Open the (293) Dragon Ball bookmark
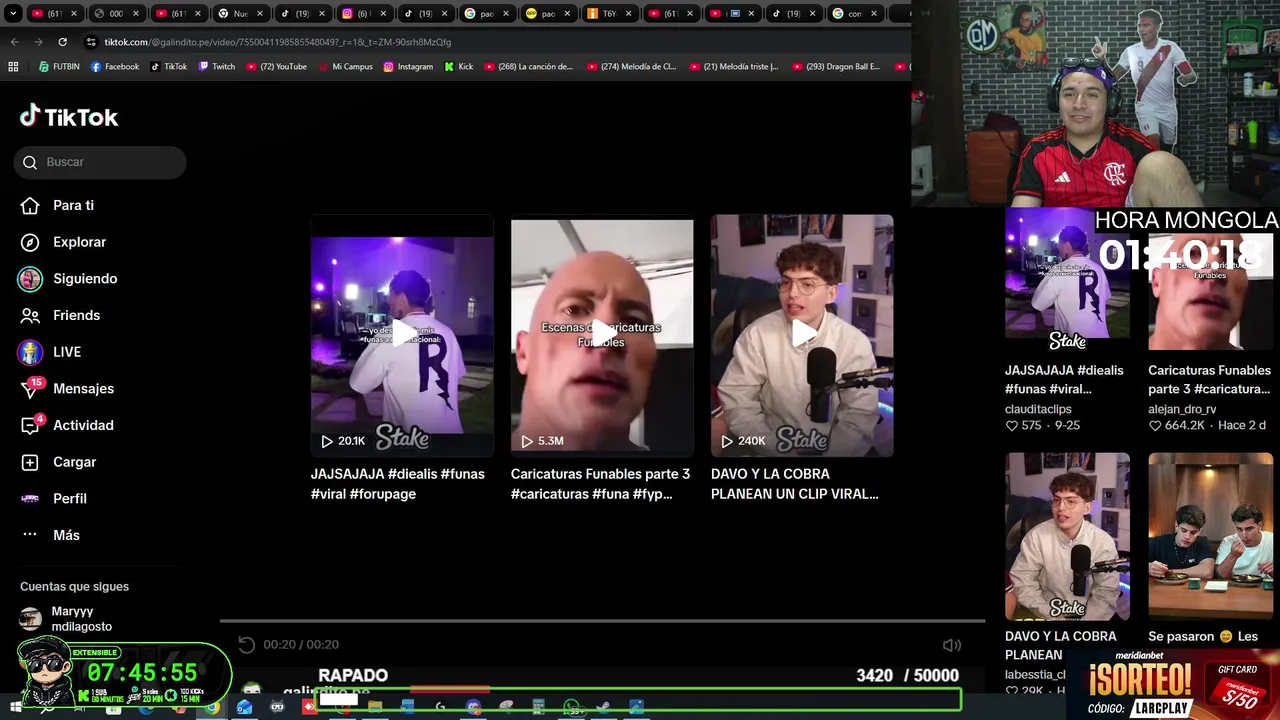Screen dimensions: 1280x720 (836, 67)
